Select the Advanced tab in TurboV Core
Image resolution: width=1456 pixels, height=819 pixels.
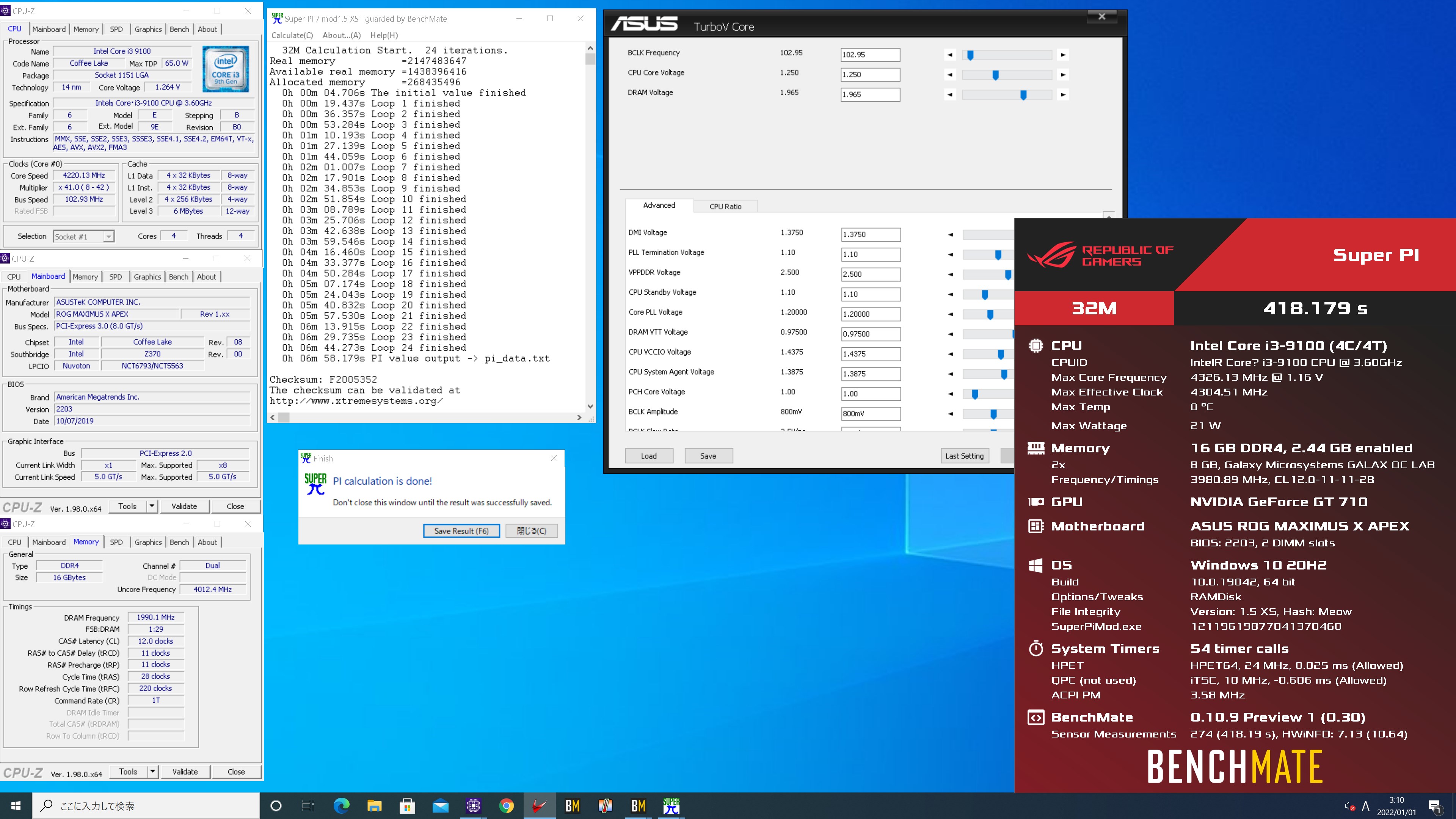659,205
